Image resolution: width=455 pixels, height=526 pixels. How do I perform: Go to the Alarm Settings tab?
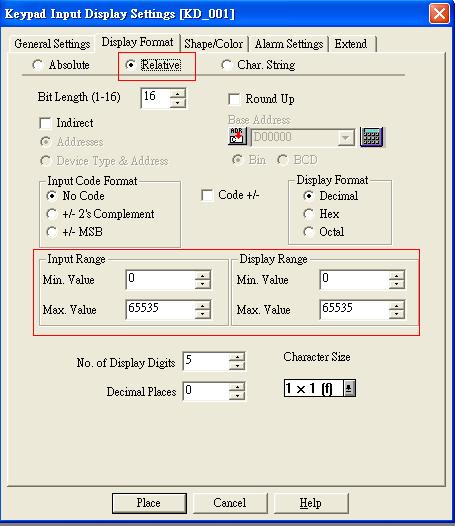(289, 44)
